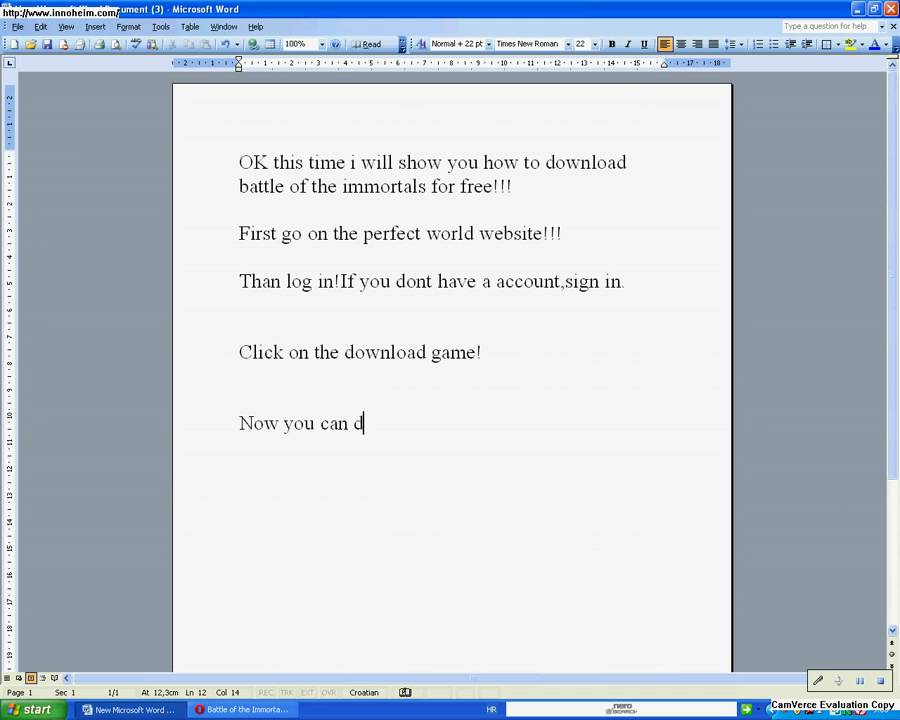Image resolution: width=900 pixels, height=720 pixels.
Task: Align text to the right
Action: (697, 44)
